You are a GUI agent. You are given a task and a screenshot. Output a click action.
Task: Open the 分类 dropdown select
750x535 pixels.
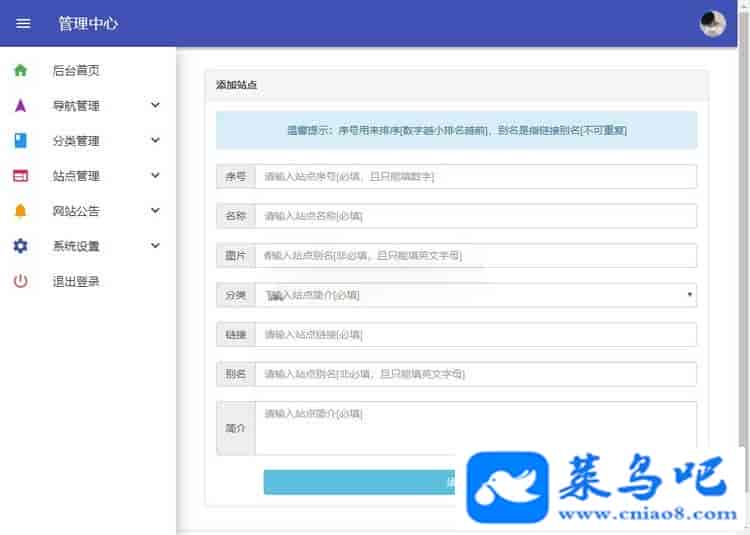point(476,295)
